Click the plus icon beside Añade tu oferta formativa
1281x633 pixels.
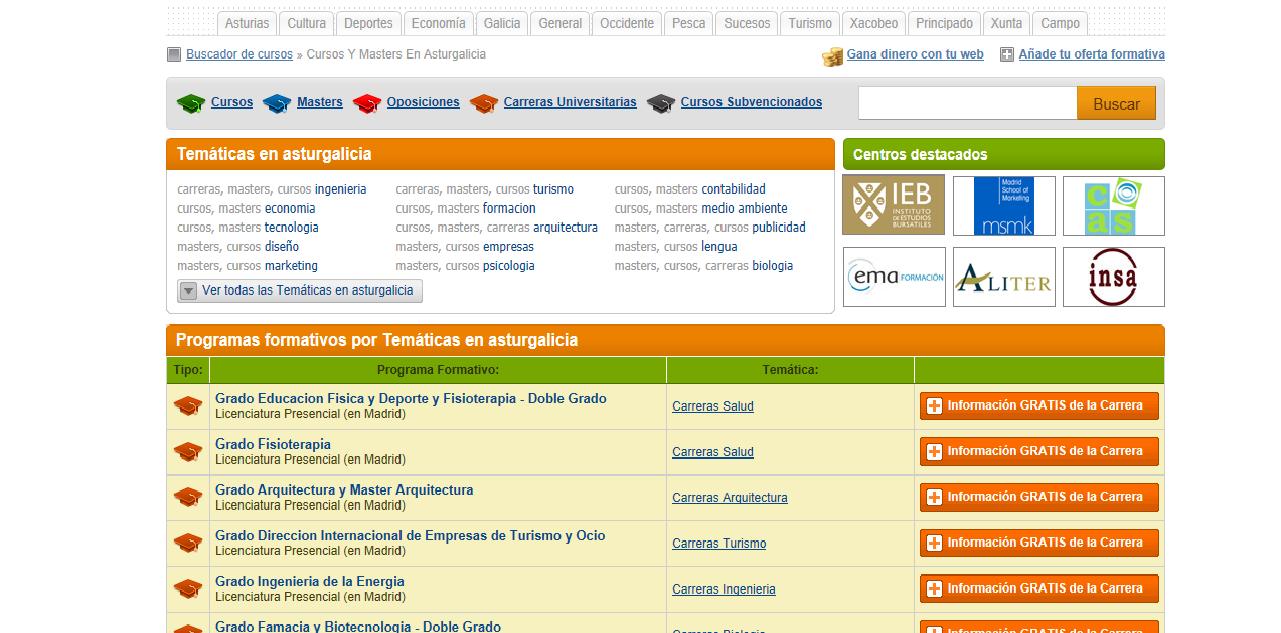pos(1007,55)
